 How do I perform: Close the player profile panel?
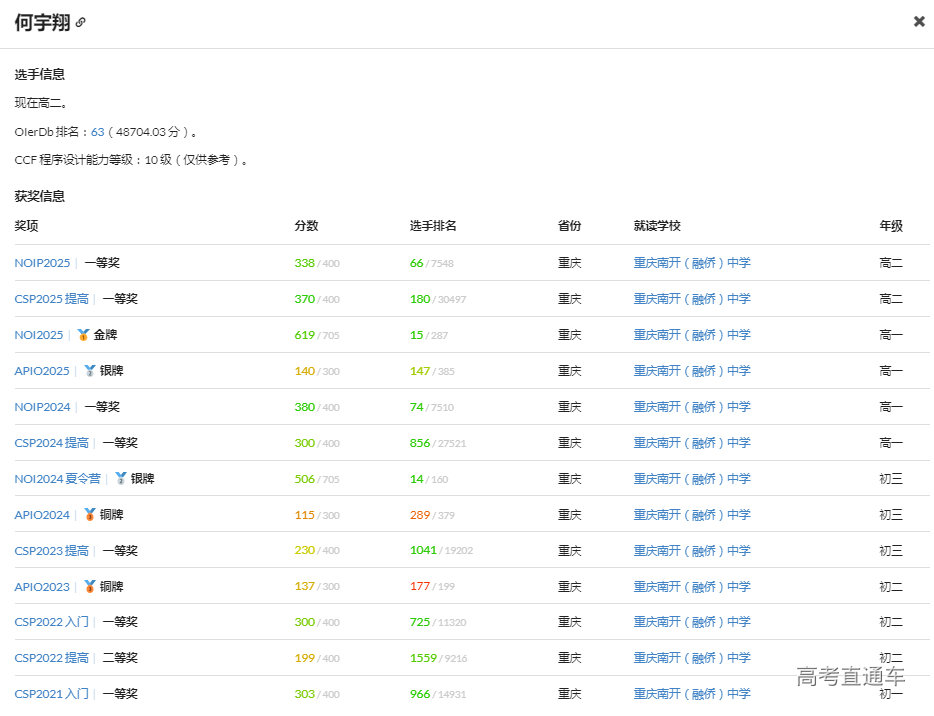919,21
